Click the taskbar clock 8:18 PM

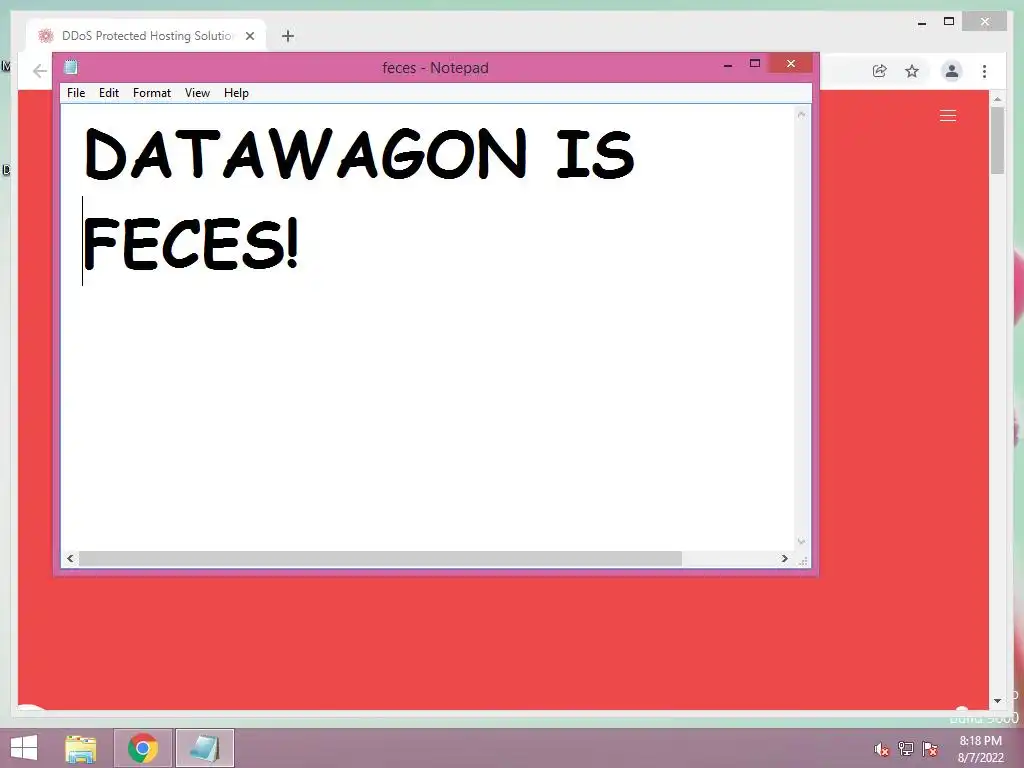pos(980,741)
